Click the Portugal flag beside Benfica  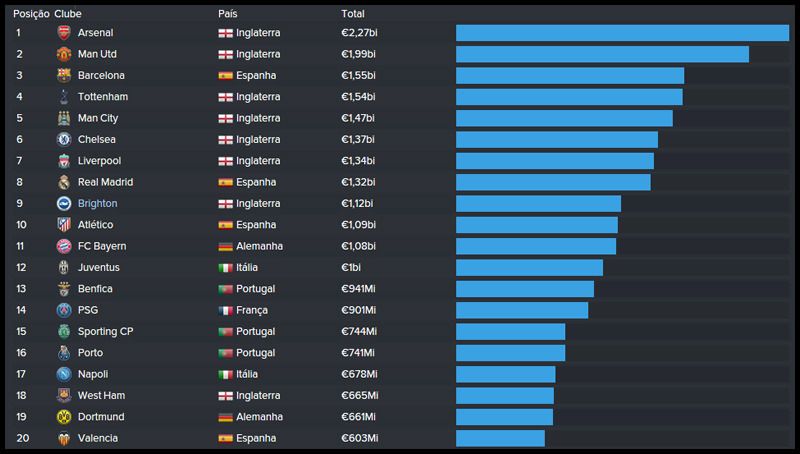click(x=225, y=289)
